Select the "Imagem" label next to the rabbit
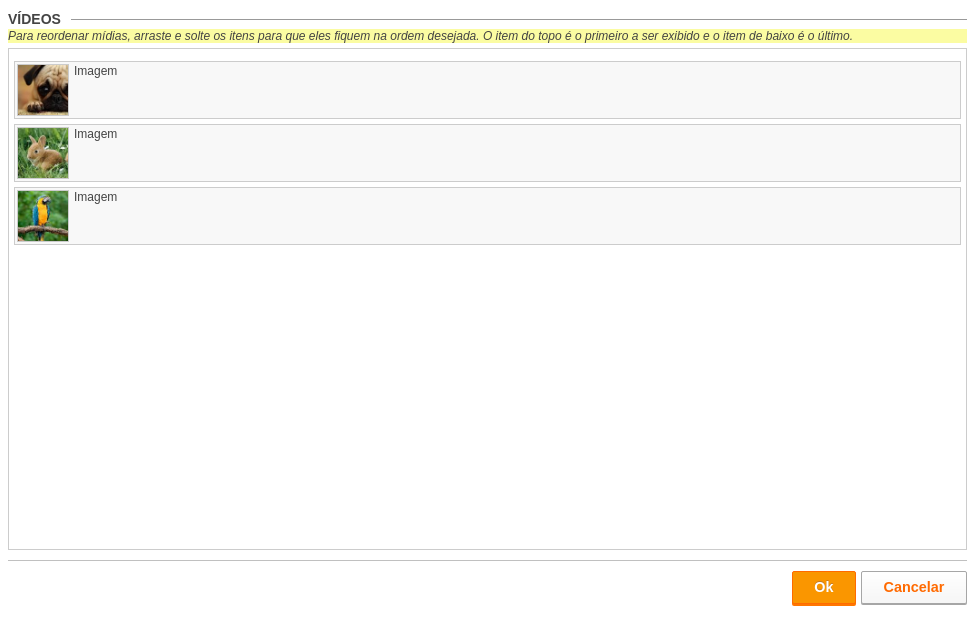 pyautogui.click(x=95, y=134)
